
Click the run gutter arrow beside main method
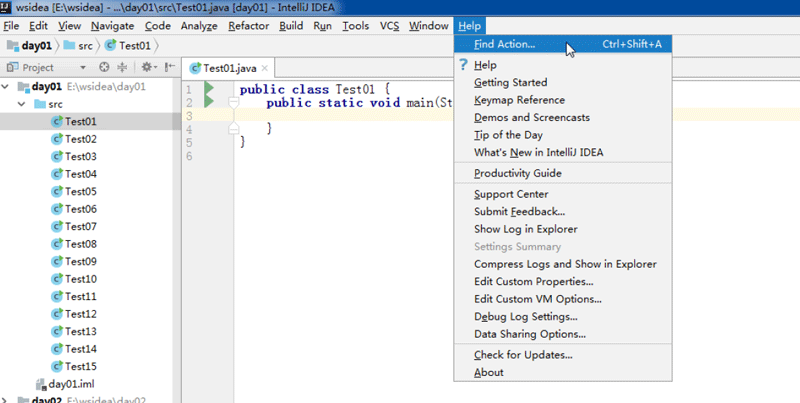[x=209, y=101]
